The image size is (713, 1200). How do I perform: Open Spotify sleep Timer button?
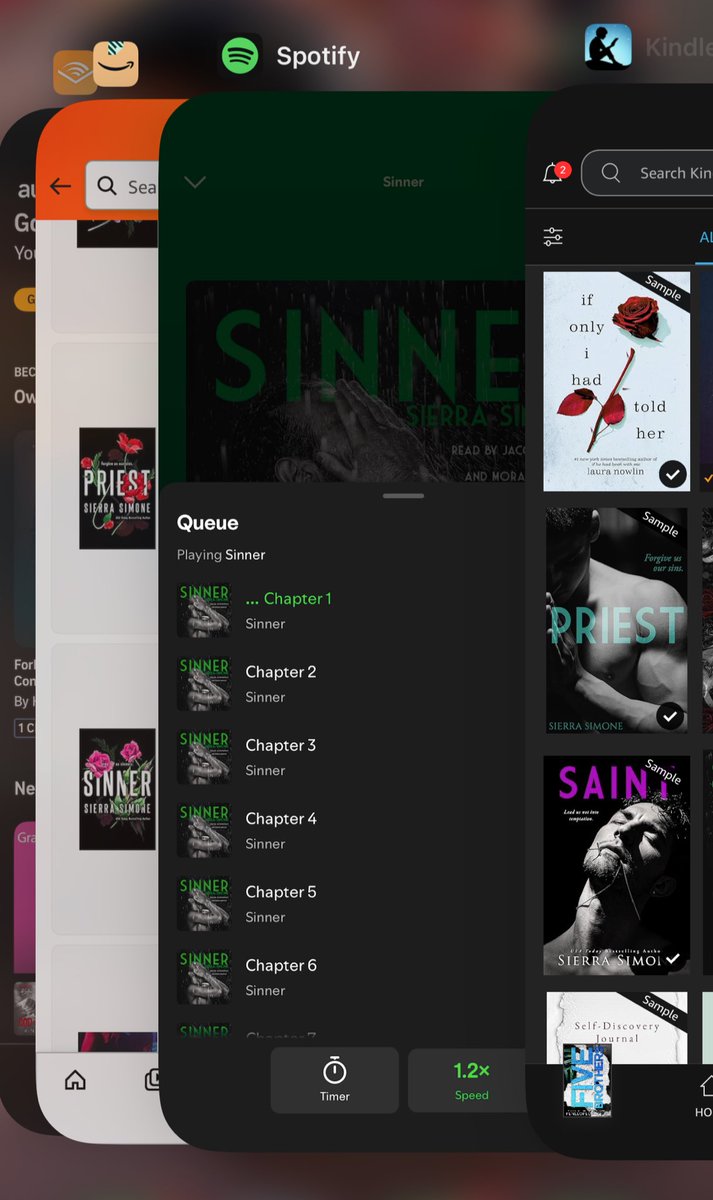tap(334, 1080)
